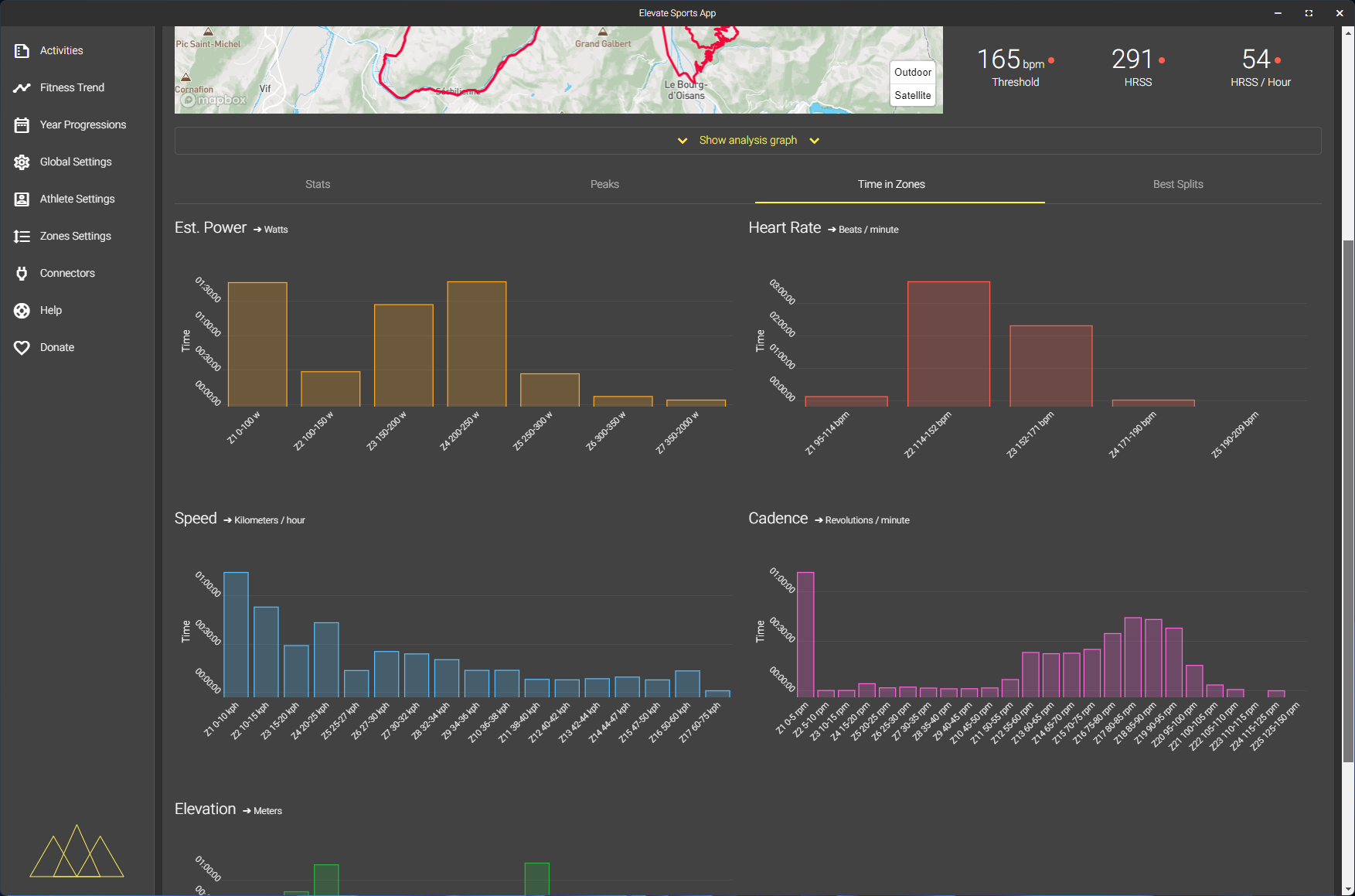The image size is (1355, 896).
Task: Click the Mapbox logo link on map
Action: 215,101
